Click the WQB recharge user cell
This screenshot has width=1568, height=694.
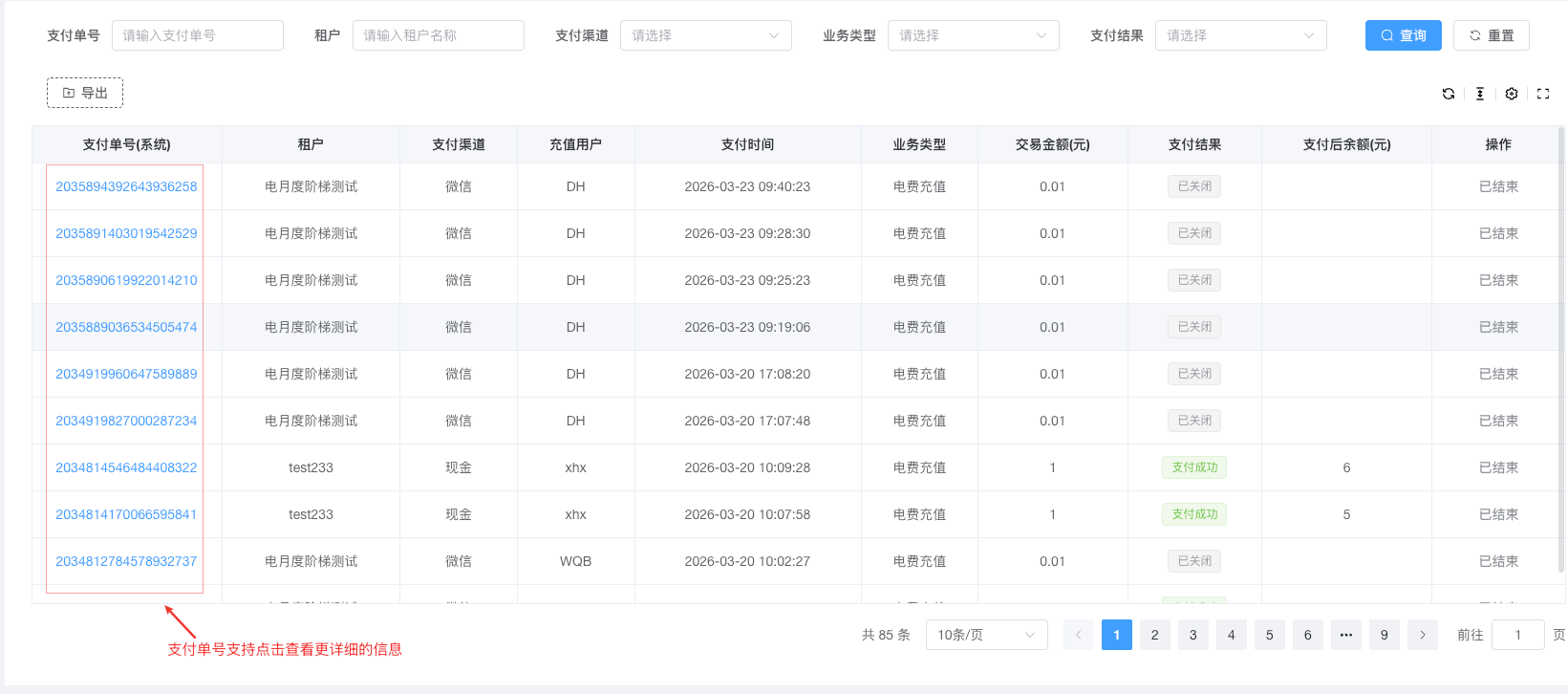tap(576, 561)
